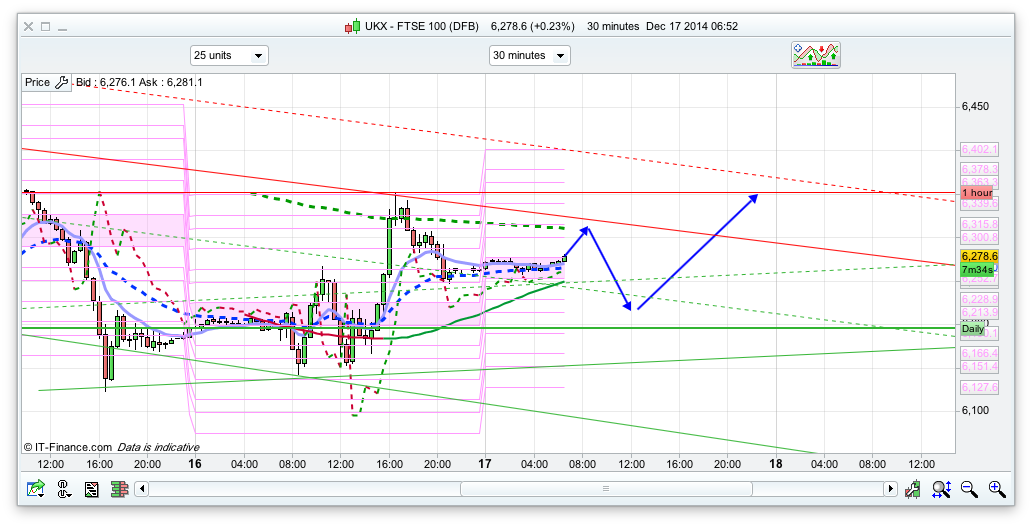Click the auto-fit zoom magnifier icon
The width and height of the screenshot is (1032, 527).
(x=941, y=489)
